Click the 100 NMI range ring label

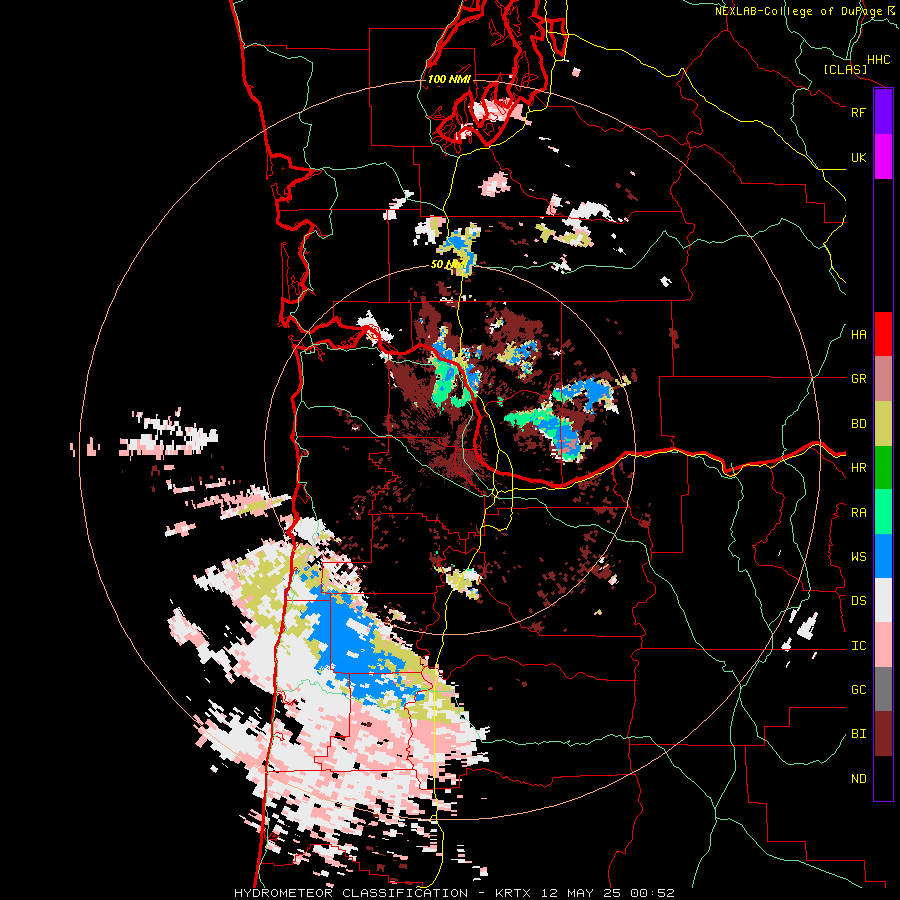[x=449, y=79]
